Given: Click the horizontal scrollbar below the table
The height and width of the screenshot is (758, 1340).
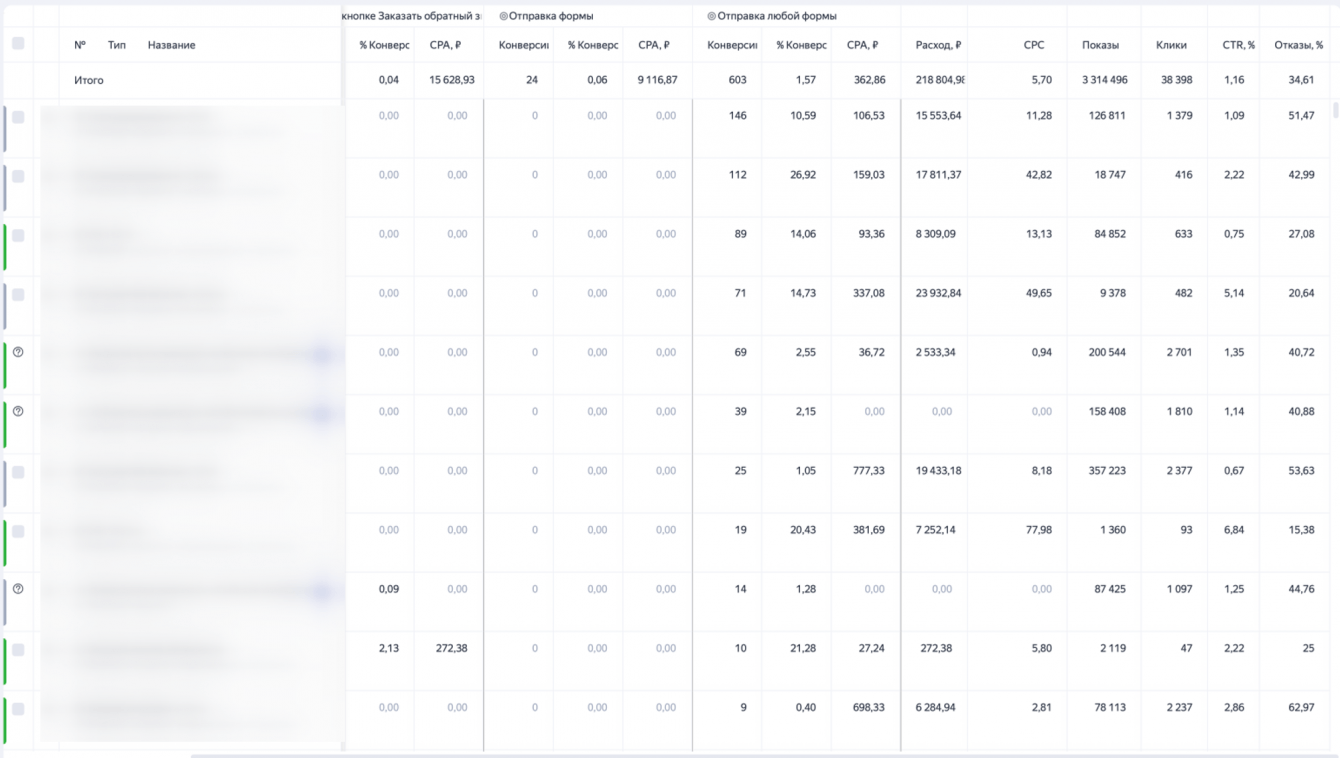Looking at the screenshot, I should (760, 755).
